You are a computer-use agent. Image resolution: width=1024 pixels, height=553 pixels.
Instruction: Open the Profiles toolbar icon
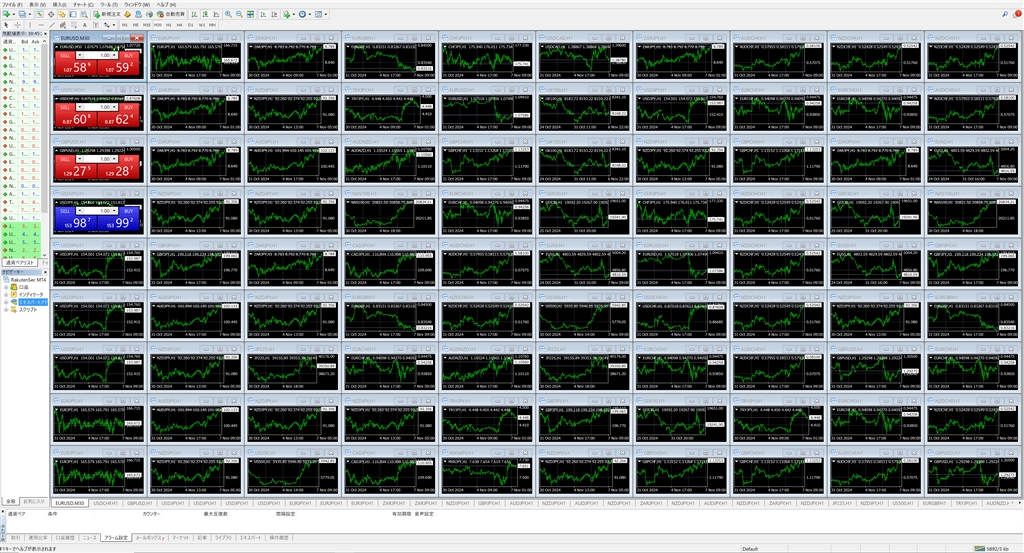pos(22,14)
